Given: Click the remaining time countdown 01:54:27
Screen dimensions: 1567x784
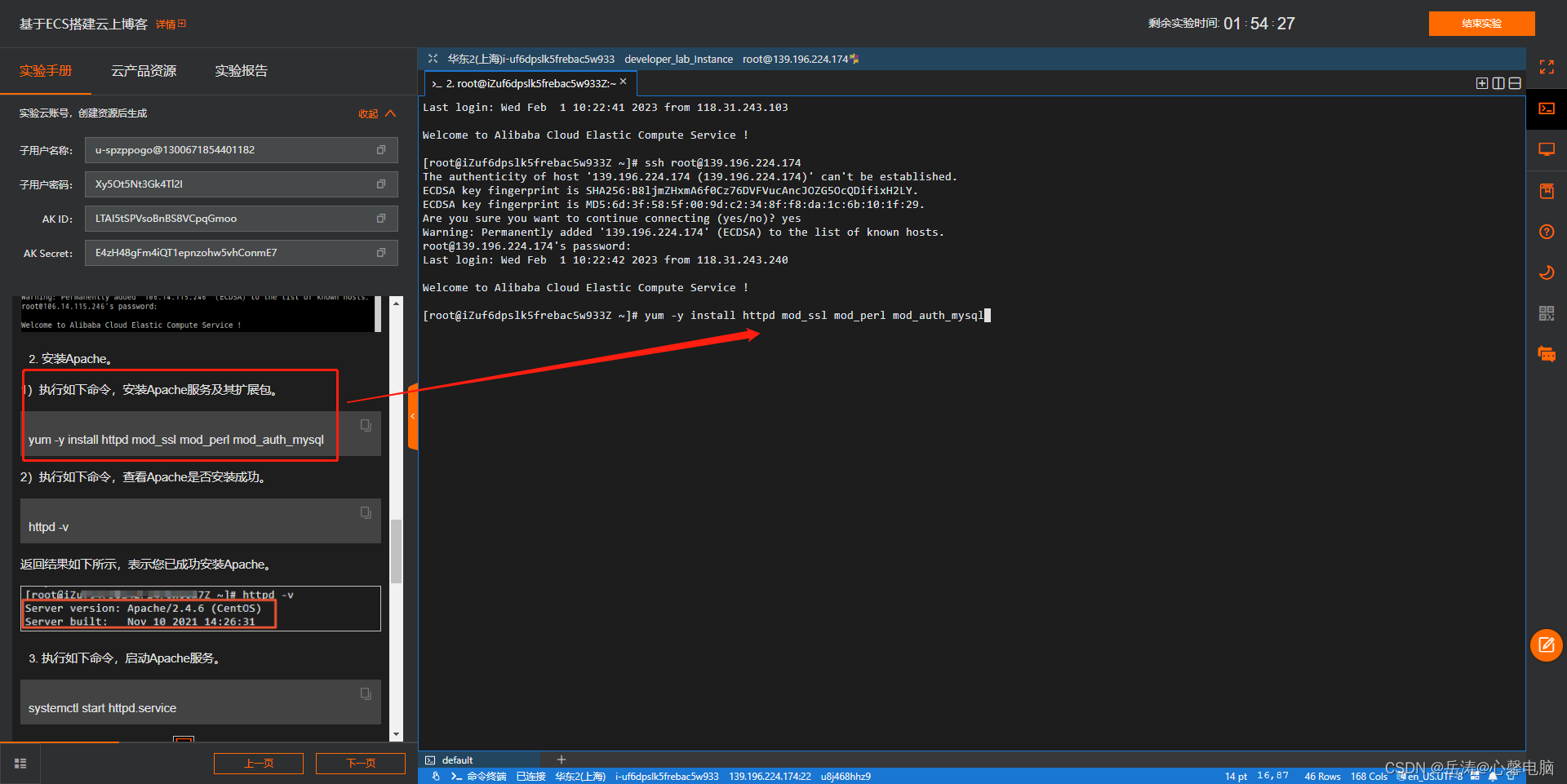Looking at the screenshot, I should (x=1258, y=24).
